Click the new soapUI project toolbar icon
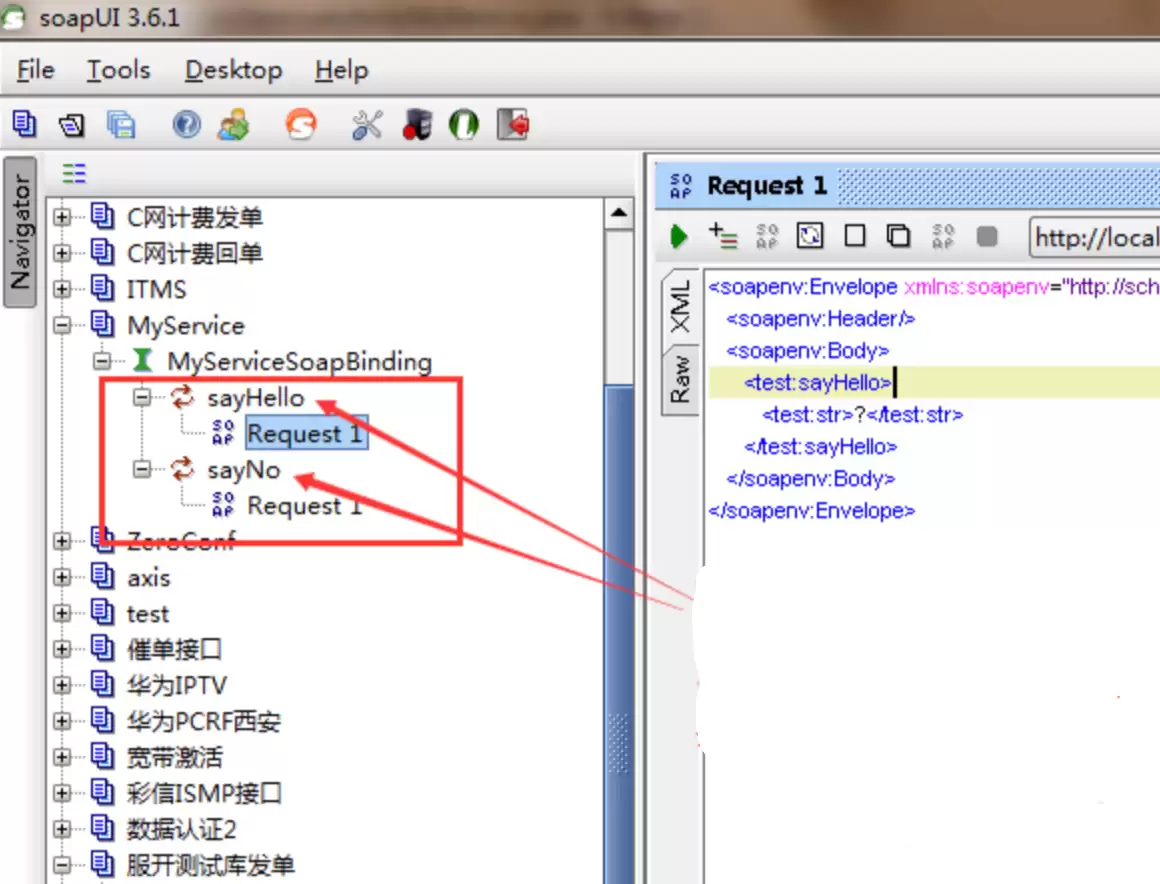Screen dimensions: 1160x884 point(24,124)
